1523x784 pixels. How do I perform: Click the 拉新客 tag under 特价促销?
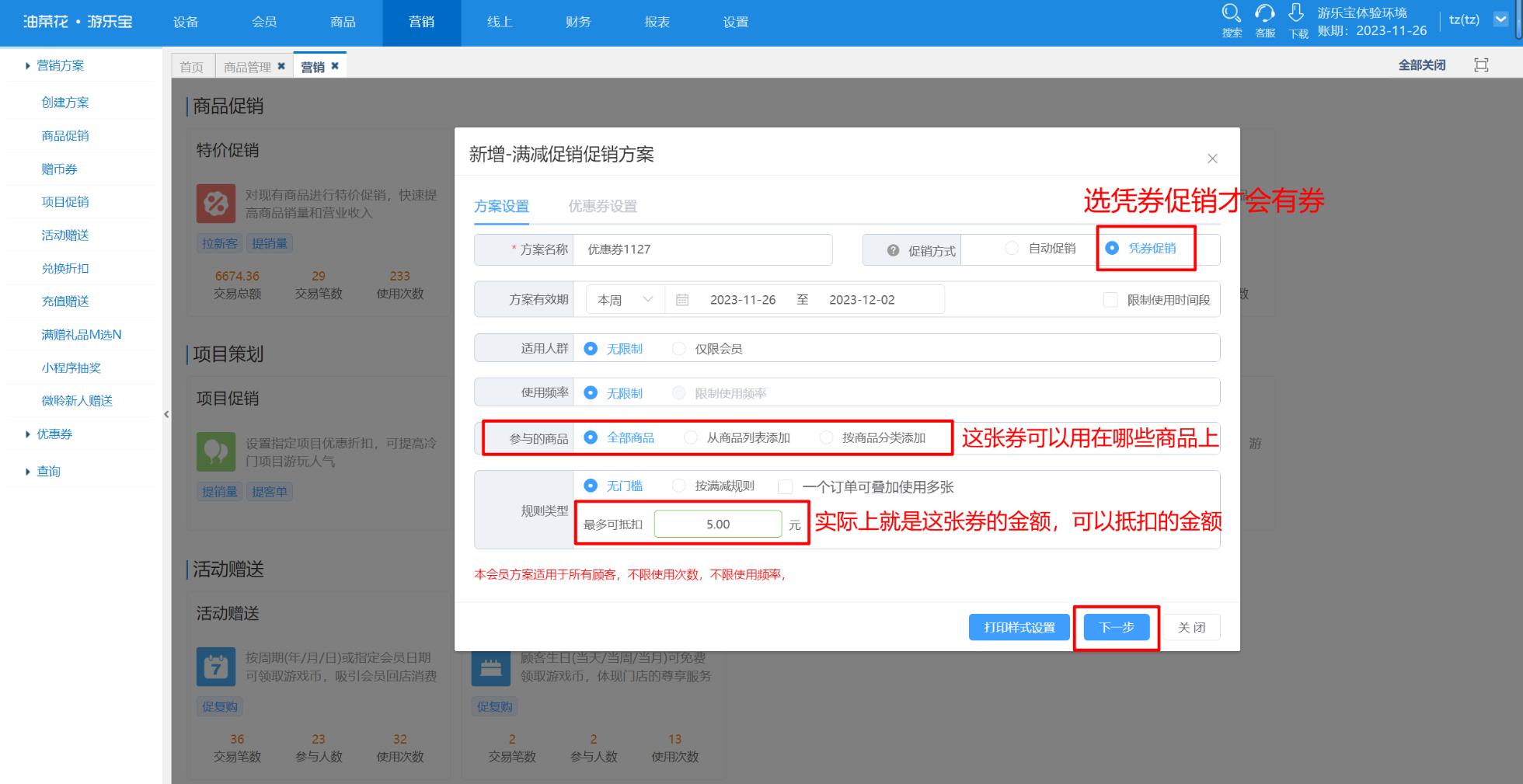point(220,243)
